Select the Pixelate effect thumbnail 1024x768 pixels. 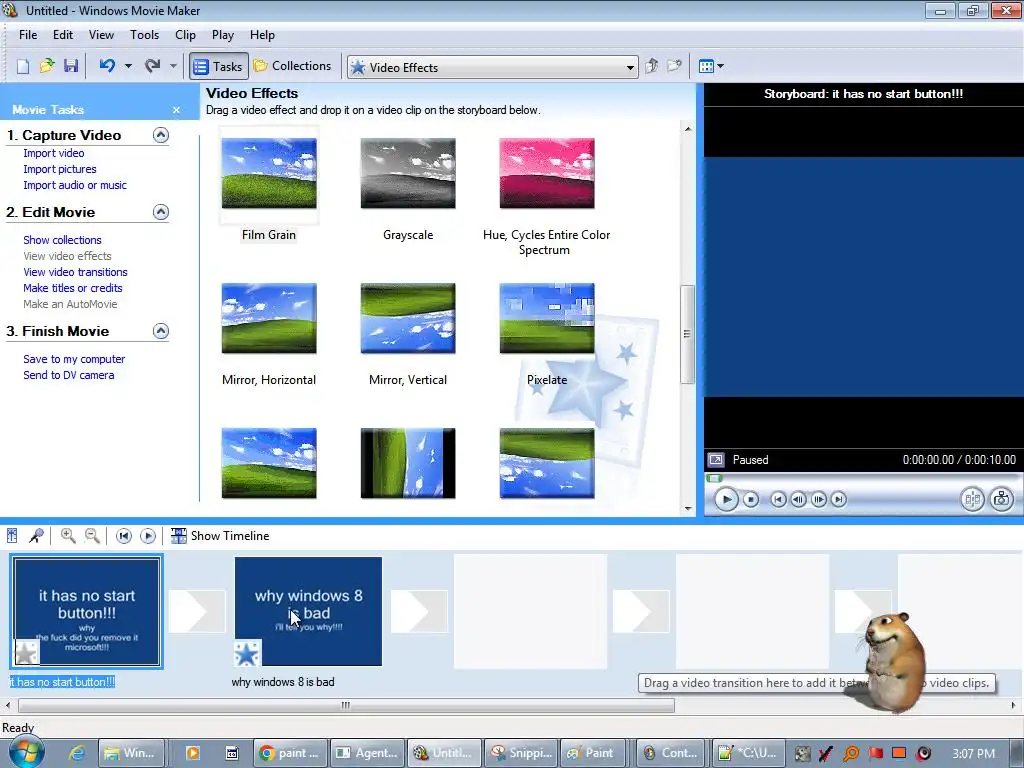click(x=547, y=319)
